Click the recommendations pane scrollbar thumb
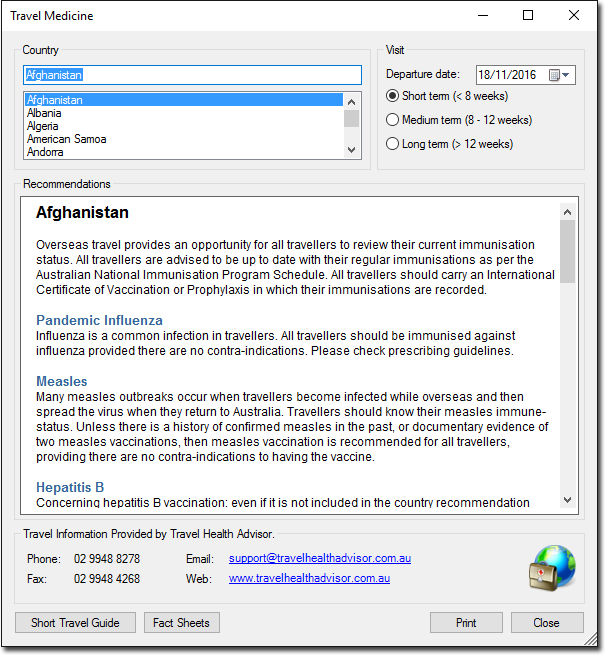The height and width of the screenshot is (655, 605). 567,251
